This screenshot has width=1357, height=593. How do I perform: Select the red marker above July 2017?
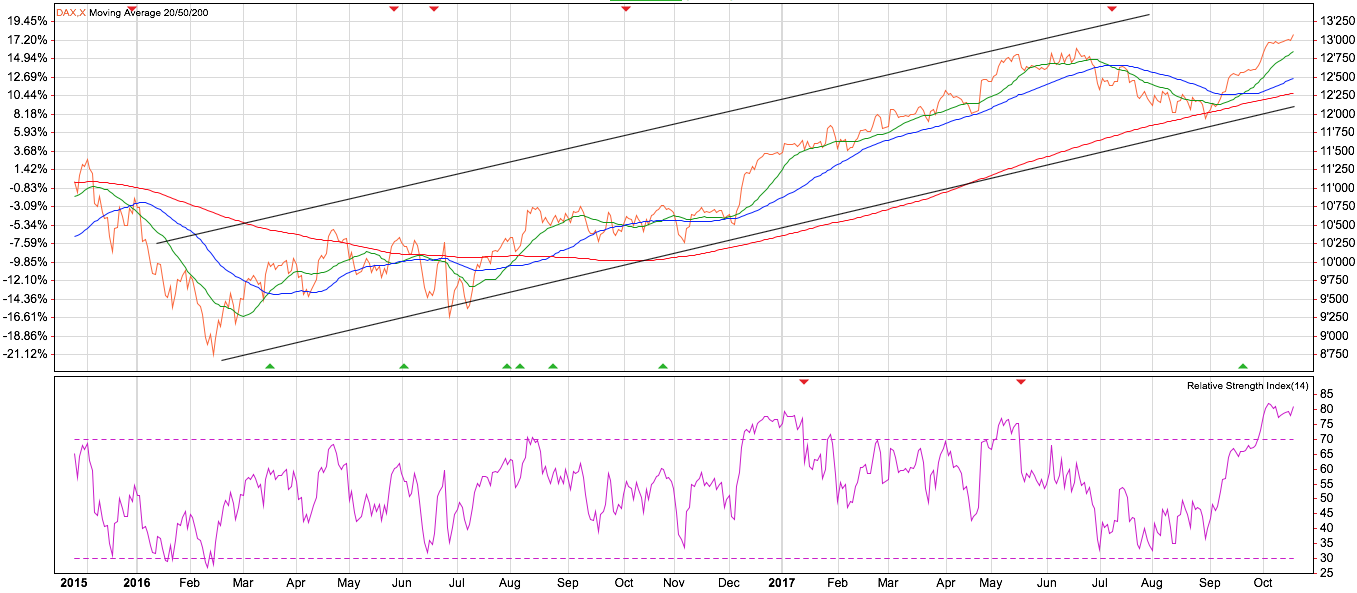1111,9
